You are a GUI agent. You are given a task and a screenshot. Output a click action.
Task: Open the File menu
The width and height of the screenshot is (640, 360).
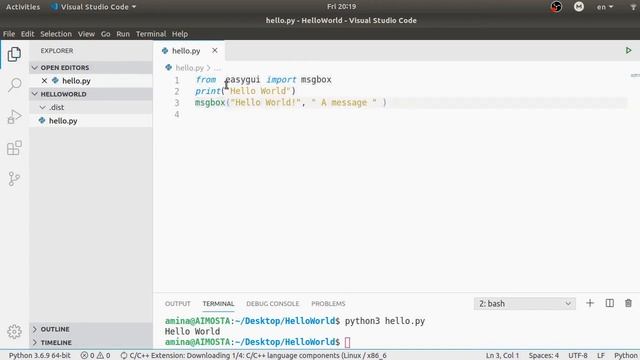click(x=9, y=34)
